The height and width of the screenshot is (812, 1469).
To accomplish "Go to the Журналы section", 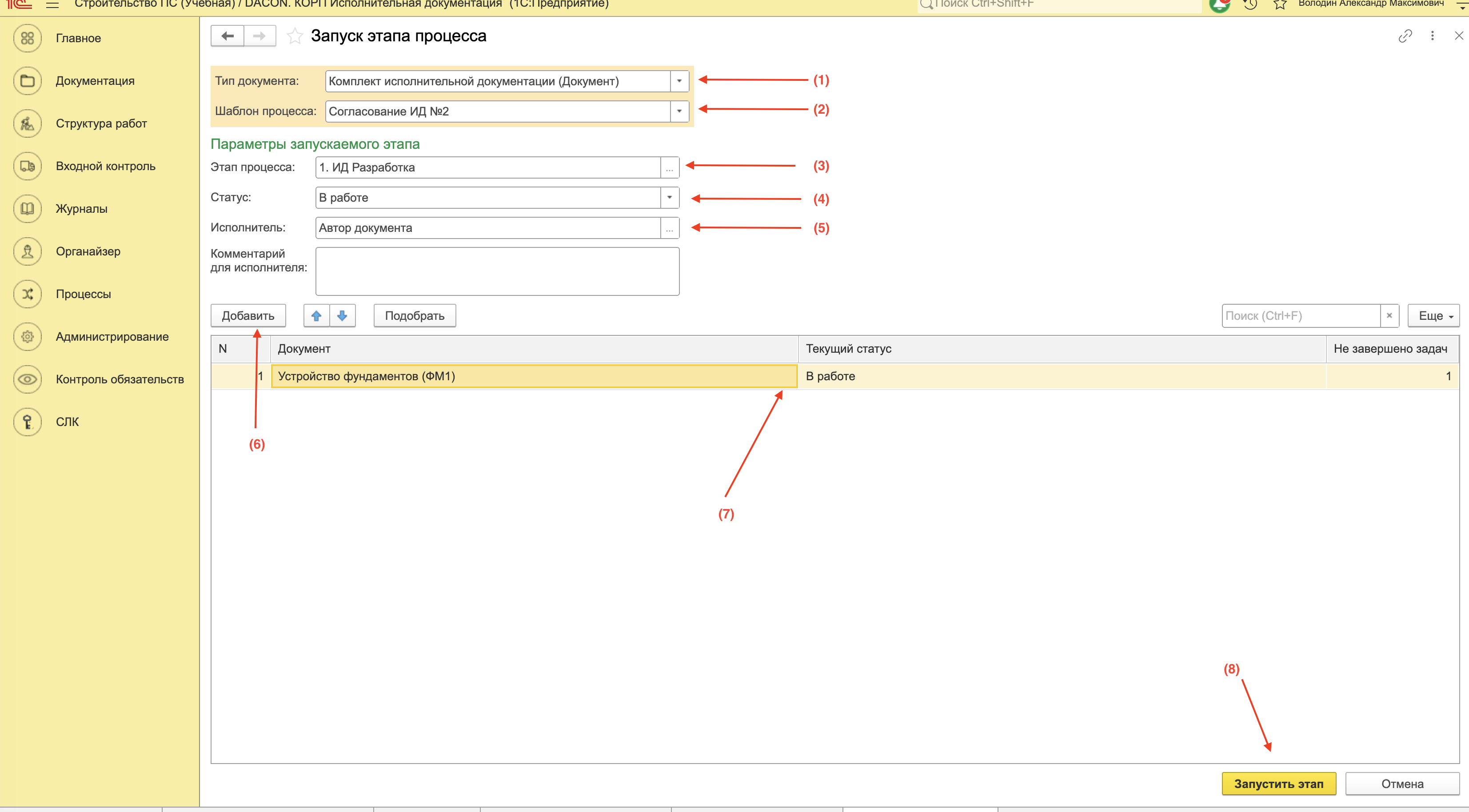I will 82,209.
